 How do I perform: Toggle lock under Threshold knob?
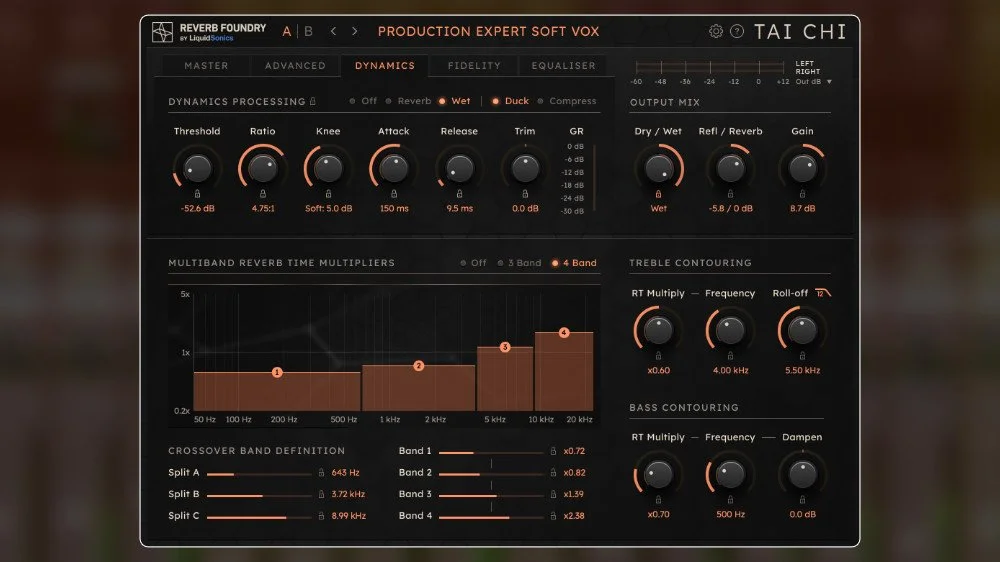[197, 193]
